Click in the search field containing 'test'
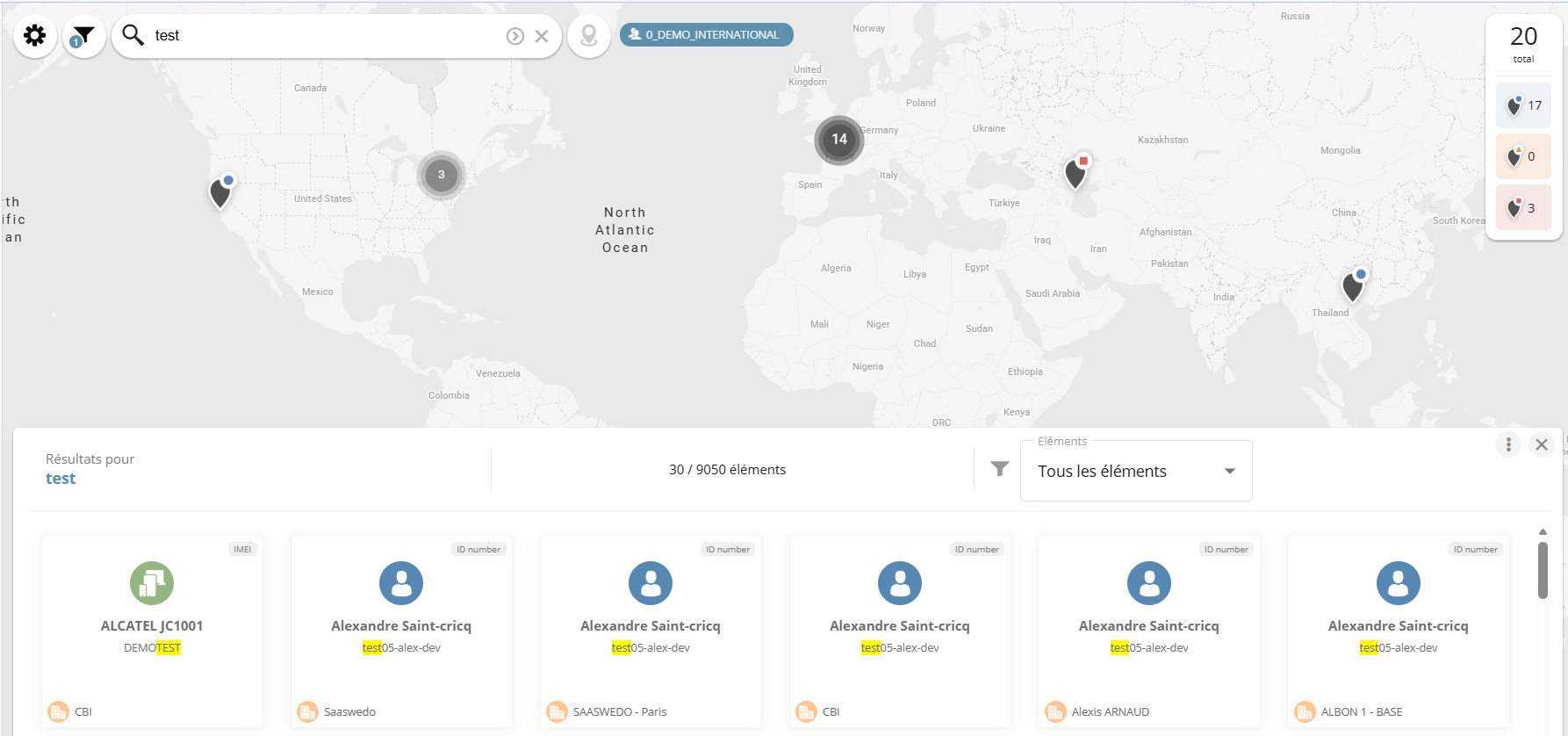Screen dimensions: 1568x736 325,36
